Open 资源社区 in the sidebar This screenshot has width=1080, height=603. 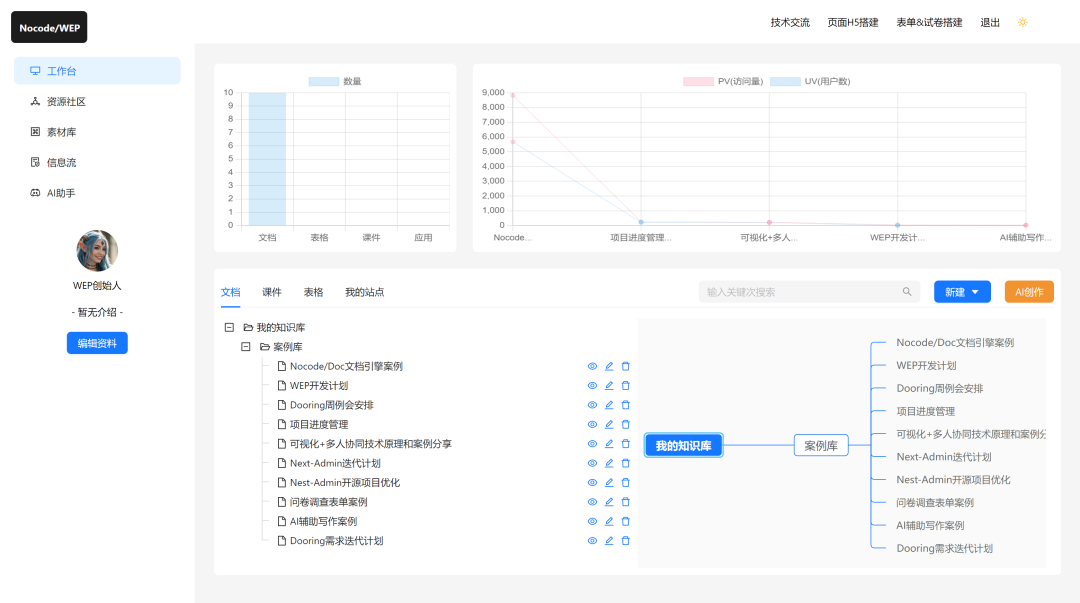[x=66, y=101]
